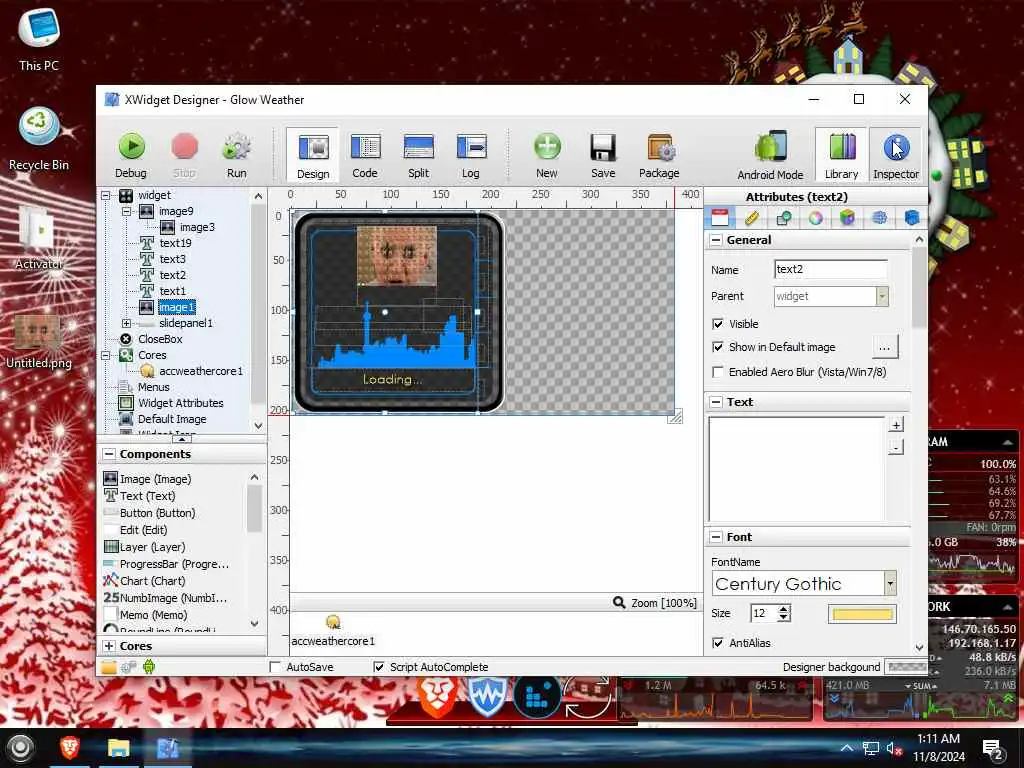Expand the Cores section at bottom
The width and height of the screenshot is (1024, 768).
click(x=109, y=646)
